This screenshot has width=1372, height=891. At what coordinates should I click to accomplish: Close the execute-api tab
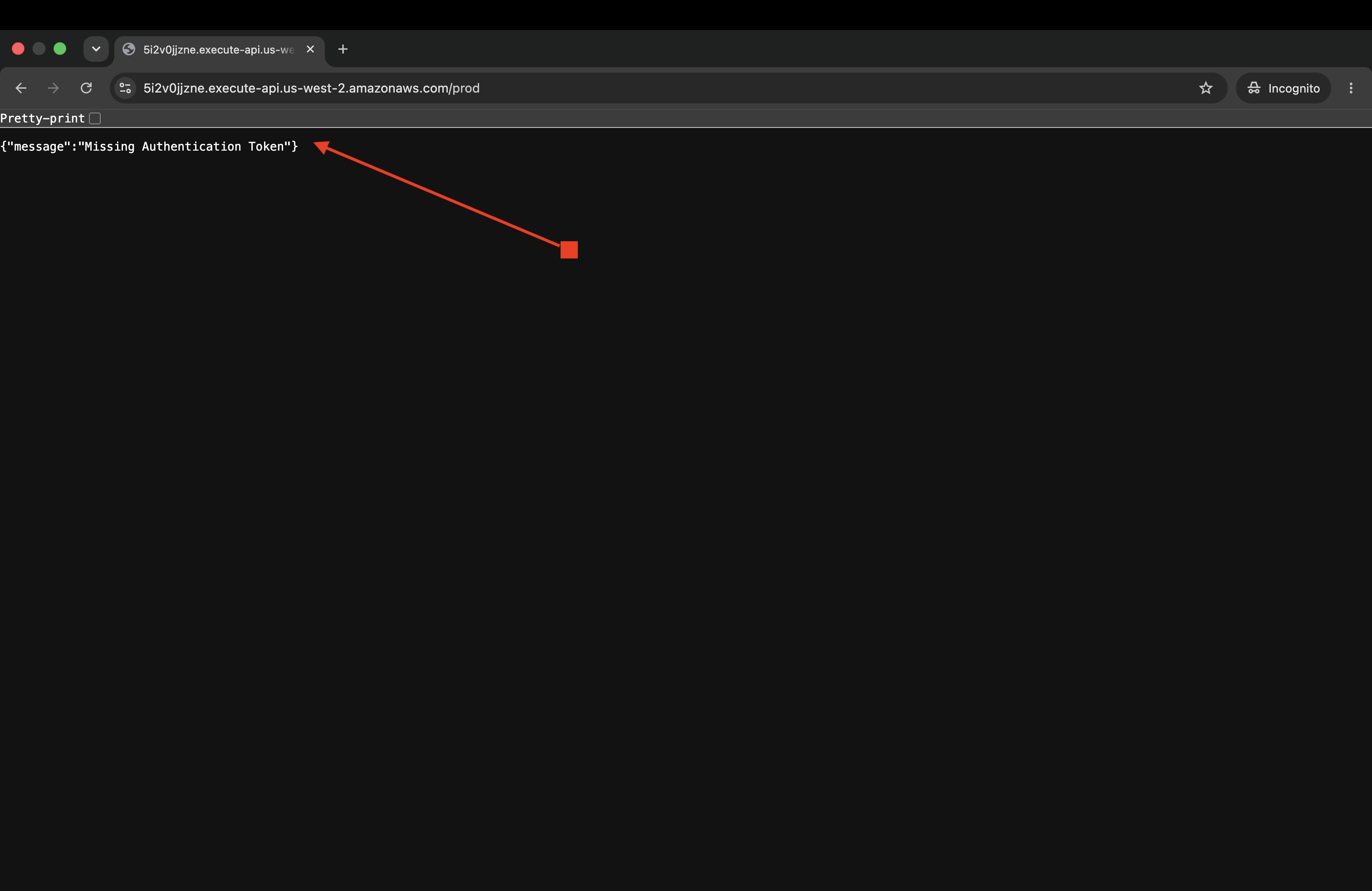(310, 49)
